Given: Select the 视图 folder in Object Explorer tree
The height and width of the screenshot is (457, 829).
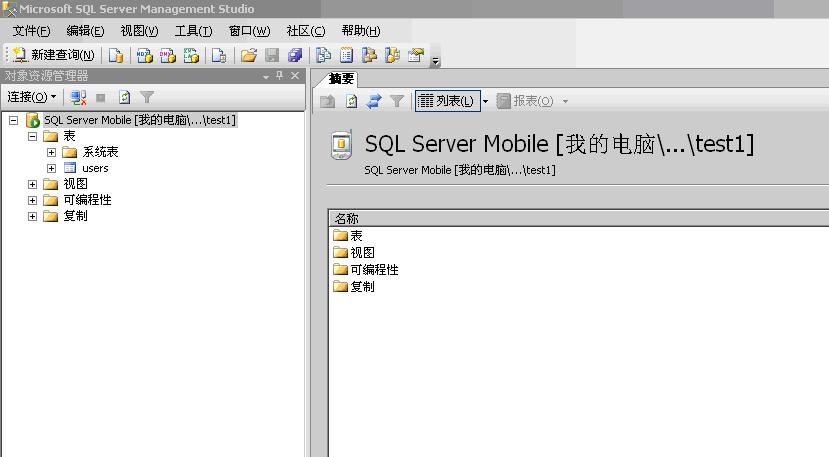Looking at the screenshot, I should point(75,184).
